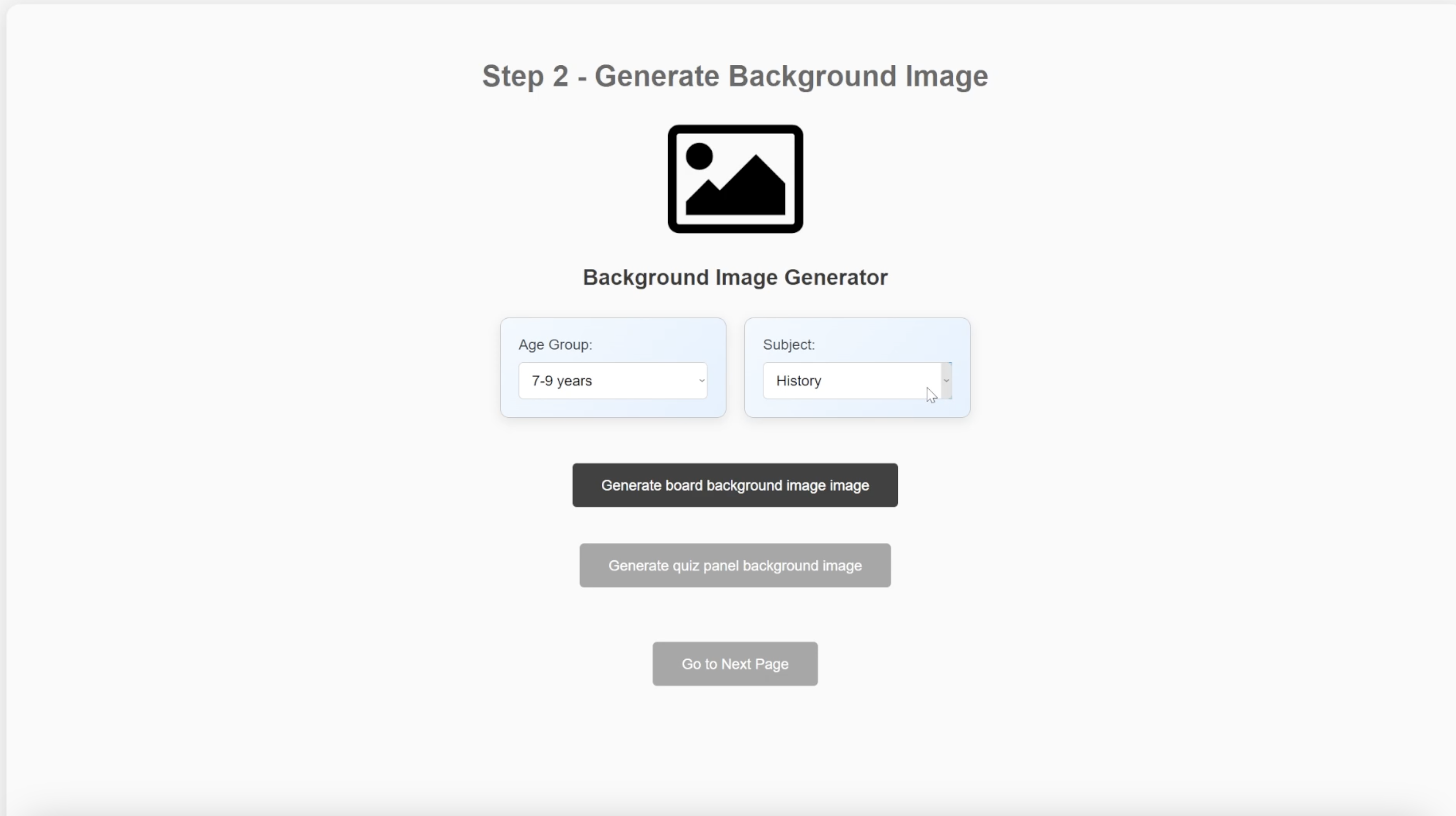Open the Age Group dropdown
The width and height of the screenshot is (1456, 816).
[613, 381]
